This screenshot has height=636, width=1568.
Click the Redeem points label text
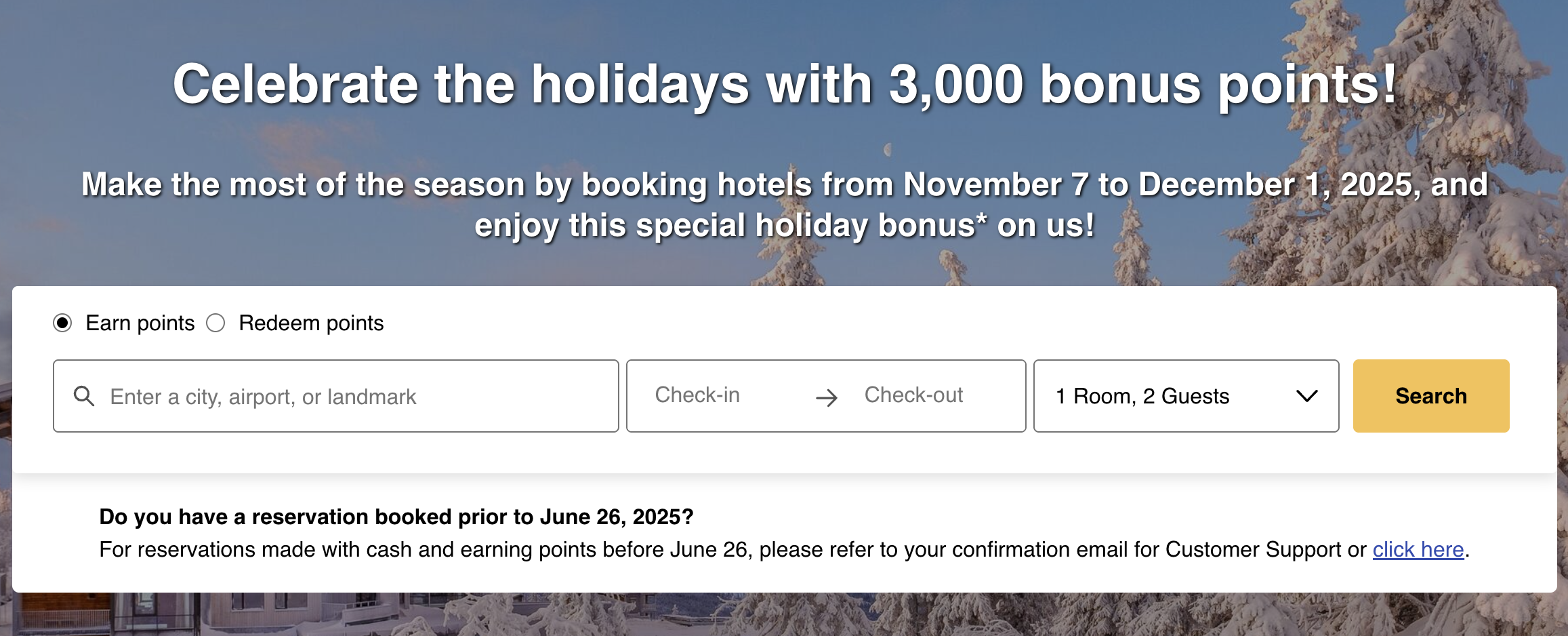click(310, 323)
